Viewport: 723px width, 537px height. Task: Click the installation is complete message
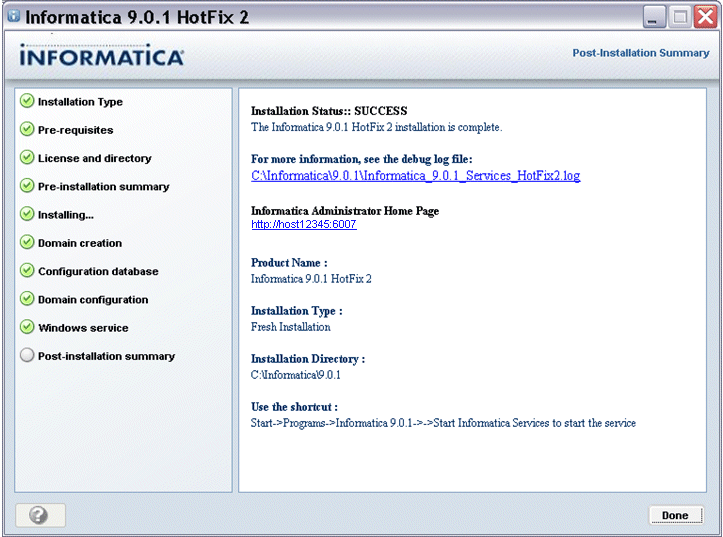pos(376,127)
